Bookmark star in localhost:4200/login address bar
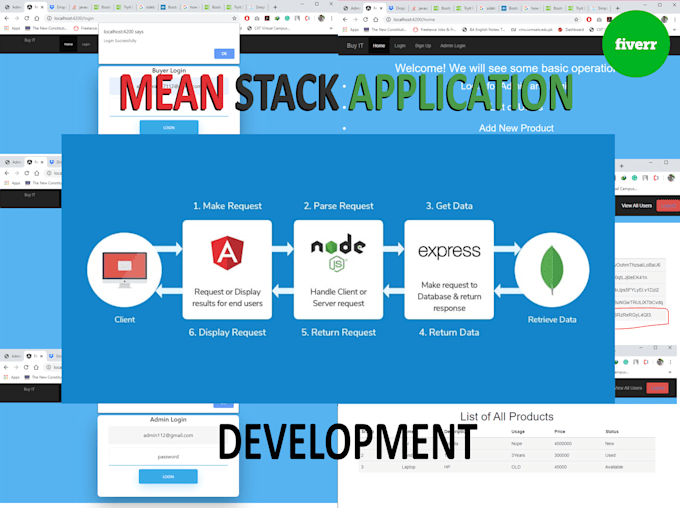This screenshot has height=508, width=680. (x=235, y=18)
